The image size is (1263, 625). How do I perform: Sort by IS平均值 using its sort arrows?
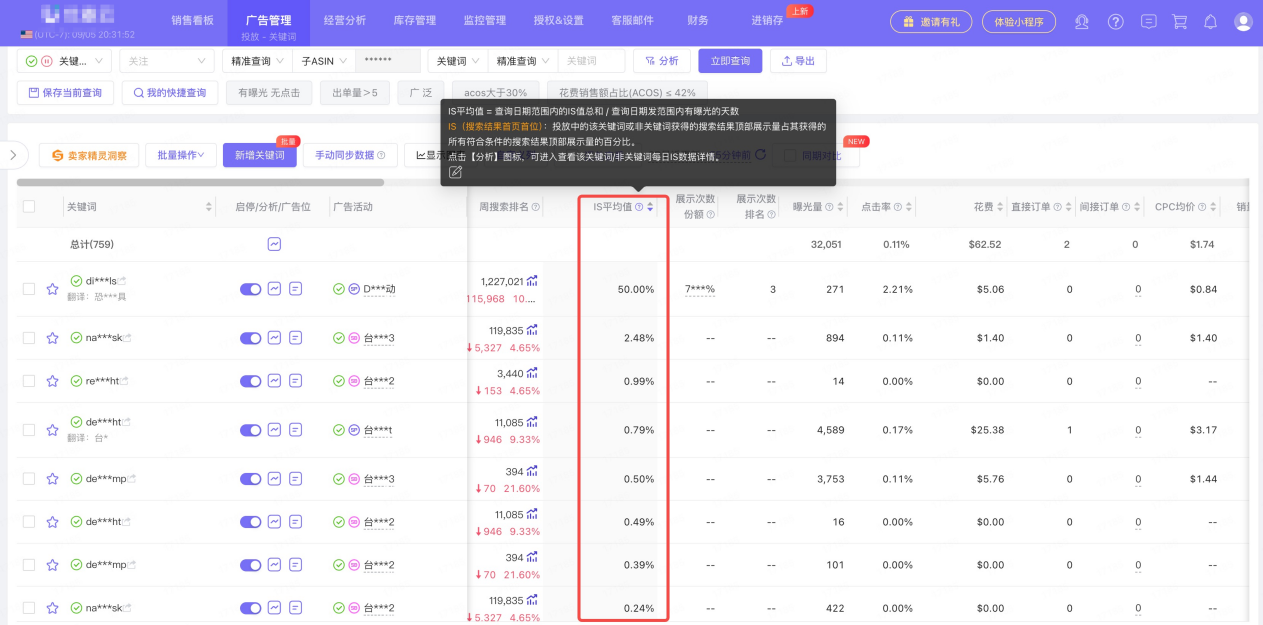[x=650, y=207]
